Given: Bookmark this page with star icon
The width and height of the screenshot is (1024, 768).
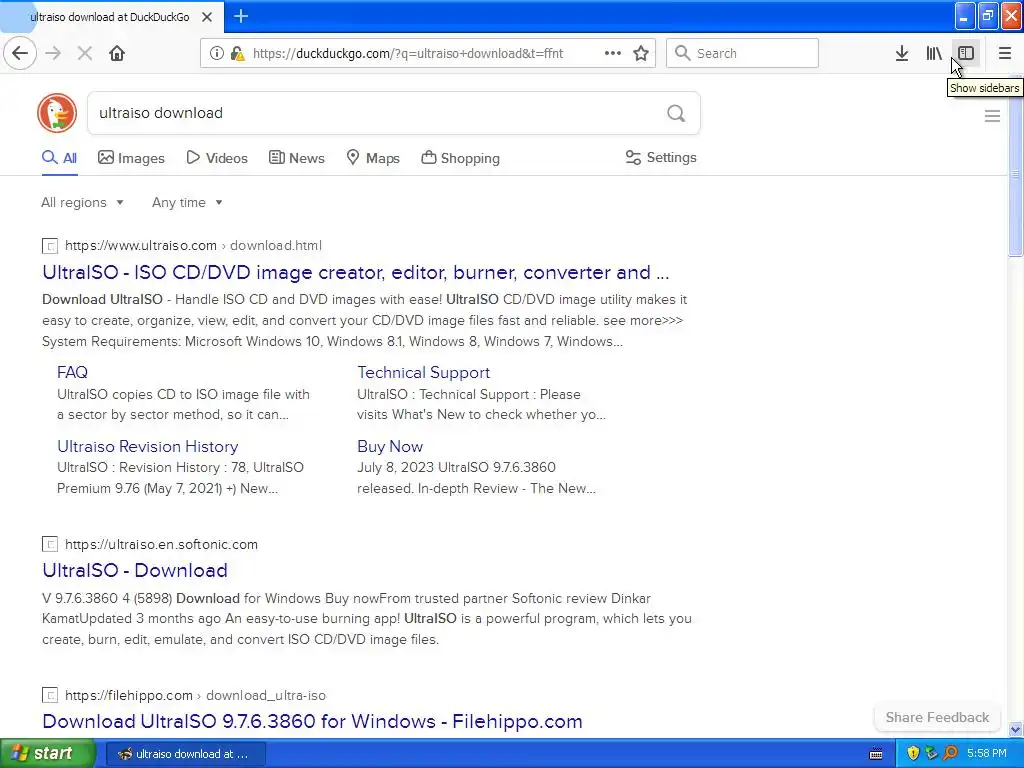Looking at the screenshot, I should (x=641, y=54).
